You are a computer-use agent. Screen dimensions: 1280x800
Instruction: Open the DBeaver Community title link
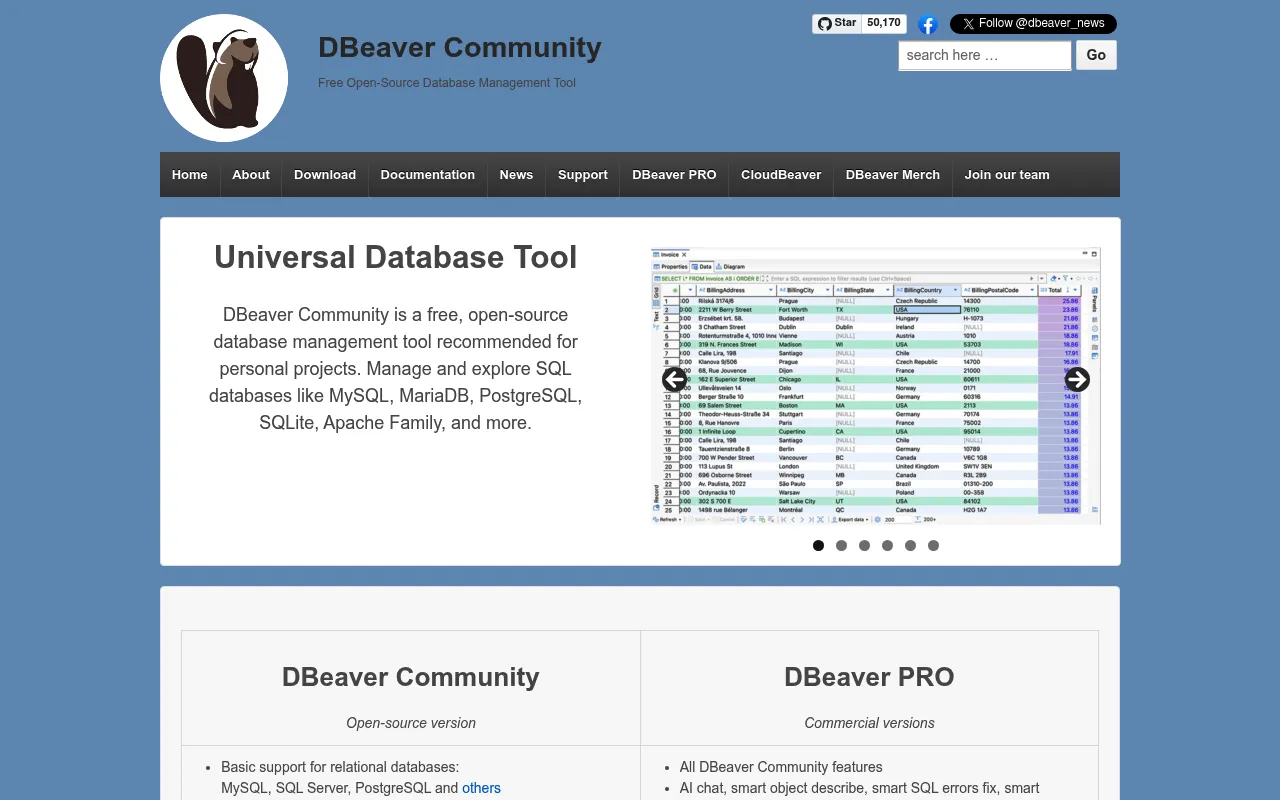click(x=460, y=47)
